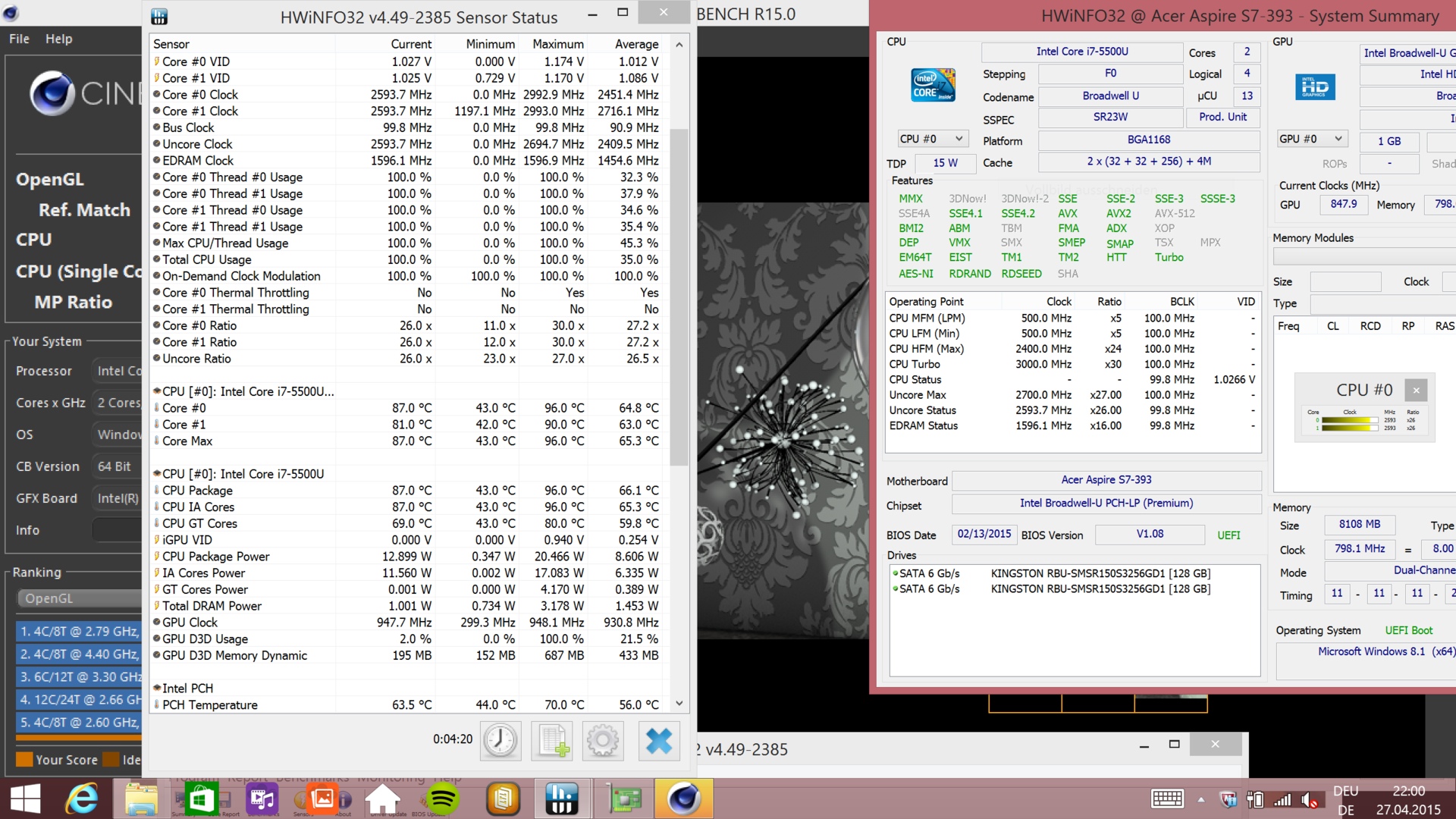Click the clock reset icon in sensor toolbar
Viewport: 1456px width, 819px height.
[500, 740]
